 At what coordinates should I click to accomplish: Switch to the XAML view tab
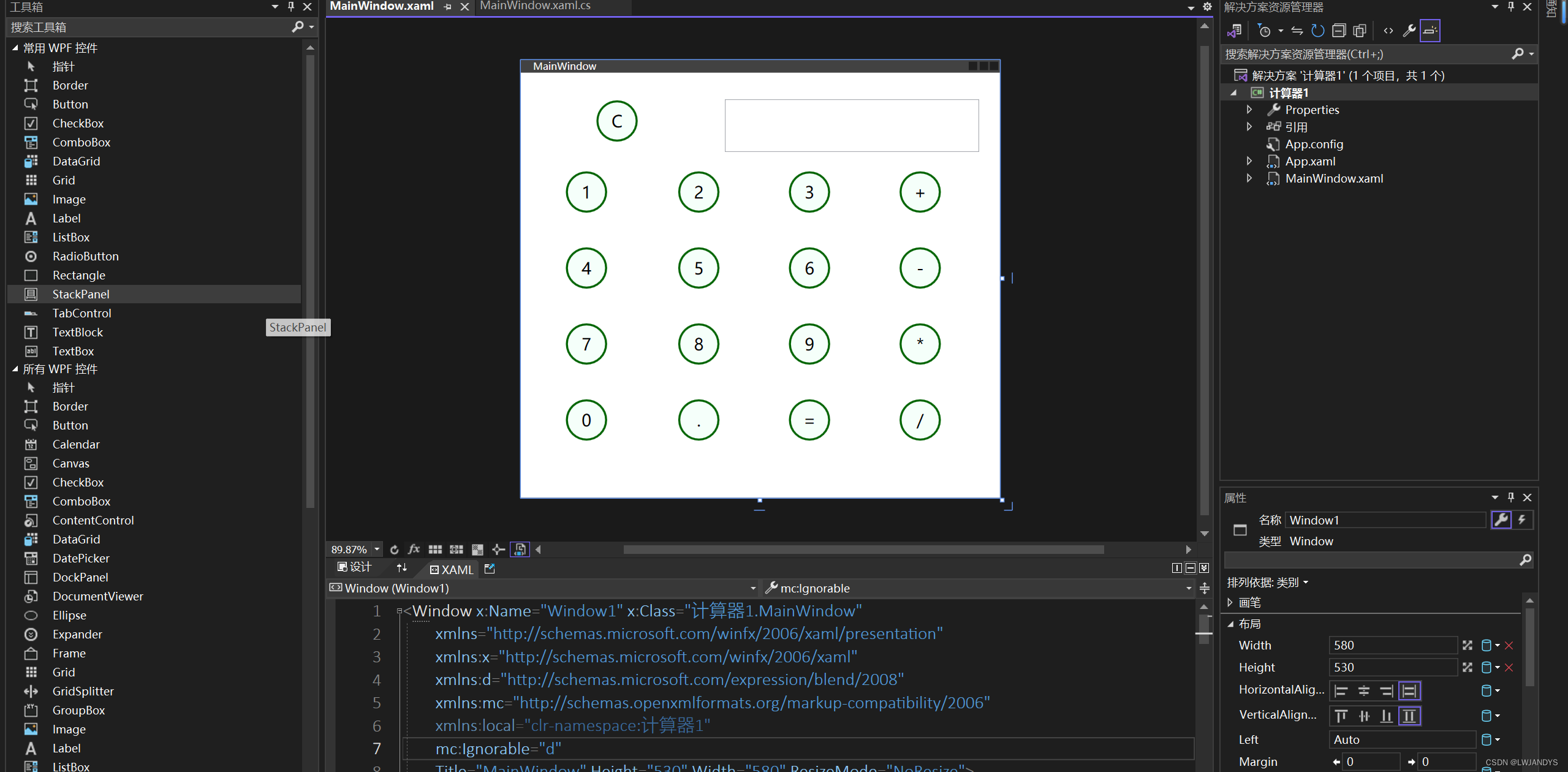(452, 569)
